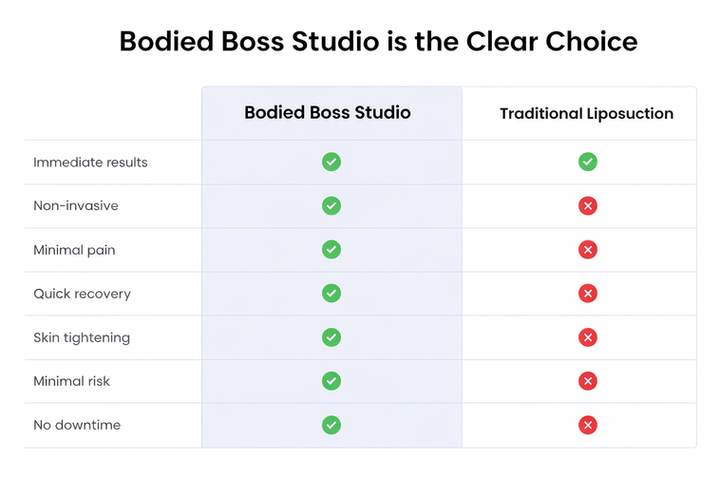Click Traditional Liposuction's red X for Quick recovery
Screen dimensions: 720x480
coord(588,293)
